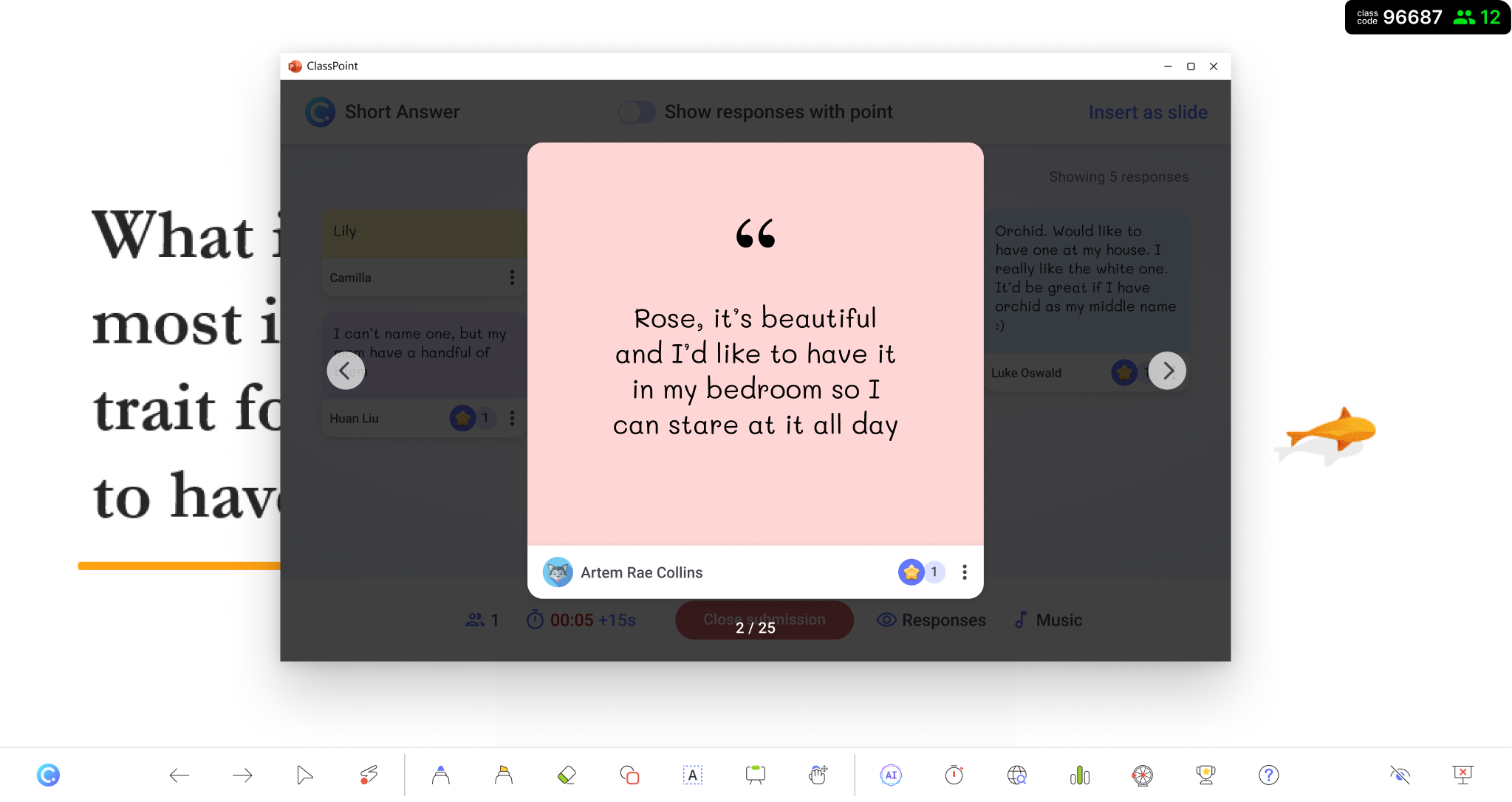Open the Whiteboard tool
The height and width of the screenshot is (802, 1512).
point(755,775)
